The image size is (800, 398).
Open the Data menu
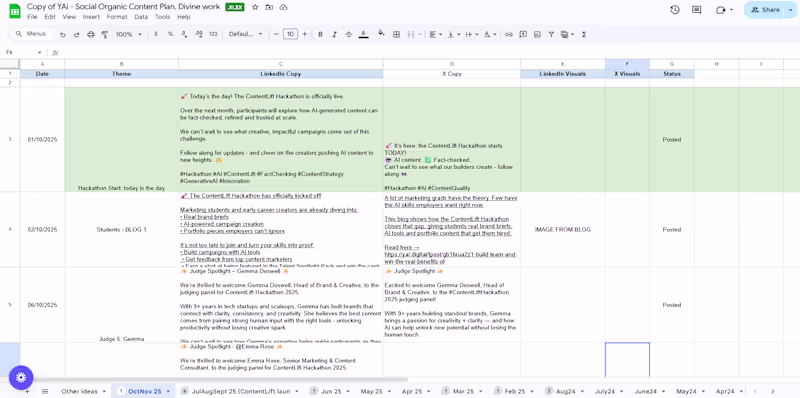click(141, 17)
